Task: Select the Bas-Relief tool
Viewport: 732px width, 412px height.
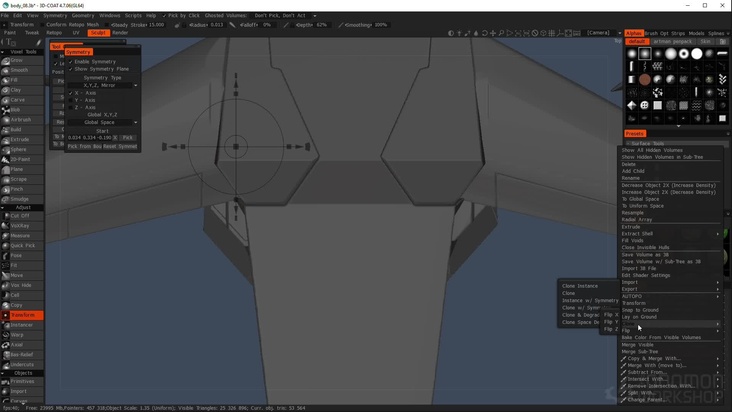Action: (22, 355)
